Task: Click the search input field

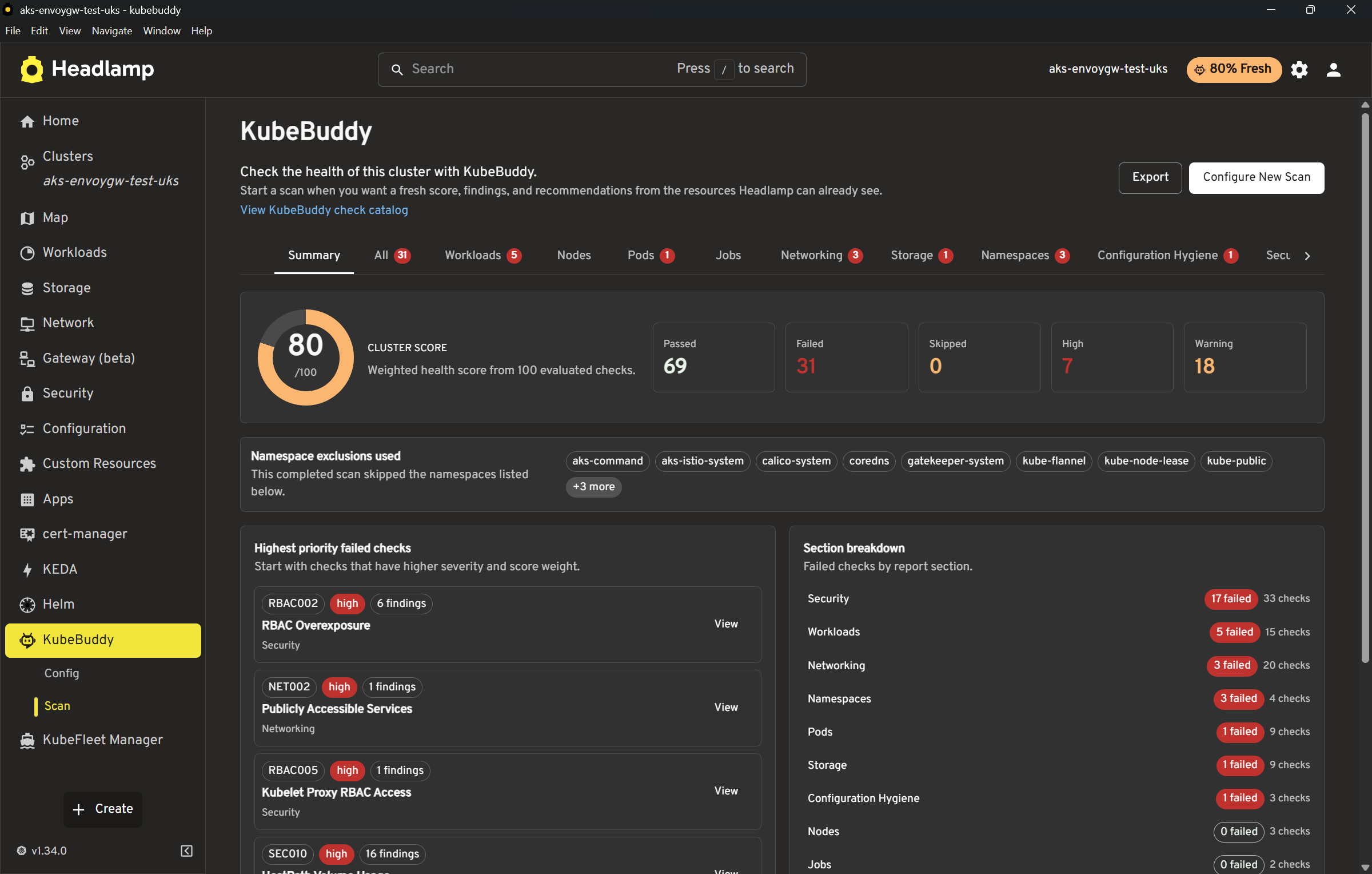Action: 592,70
